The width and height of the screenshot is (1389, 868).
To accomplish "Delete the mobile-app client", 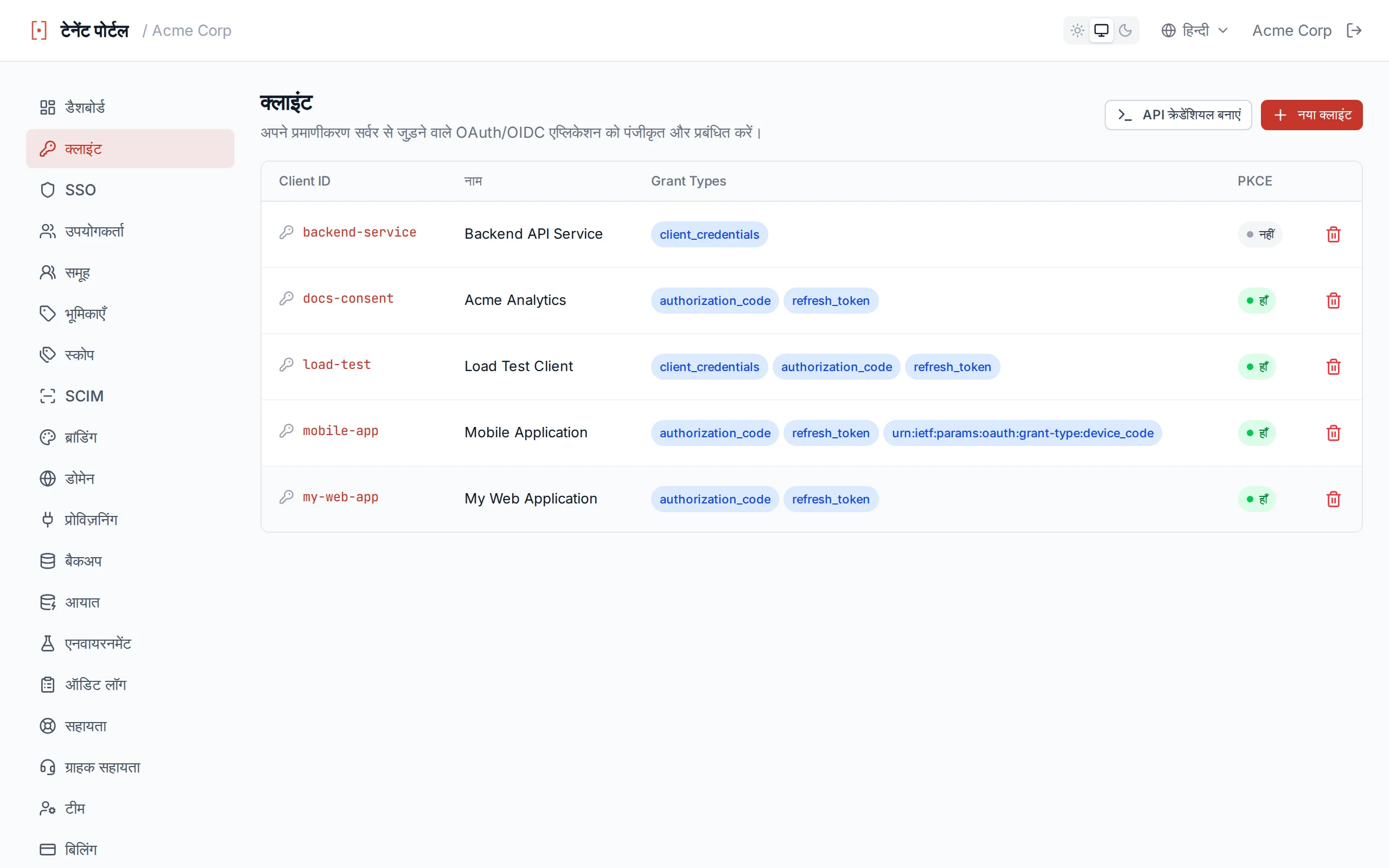I will pyautogui.click(x=1333, y=433).
